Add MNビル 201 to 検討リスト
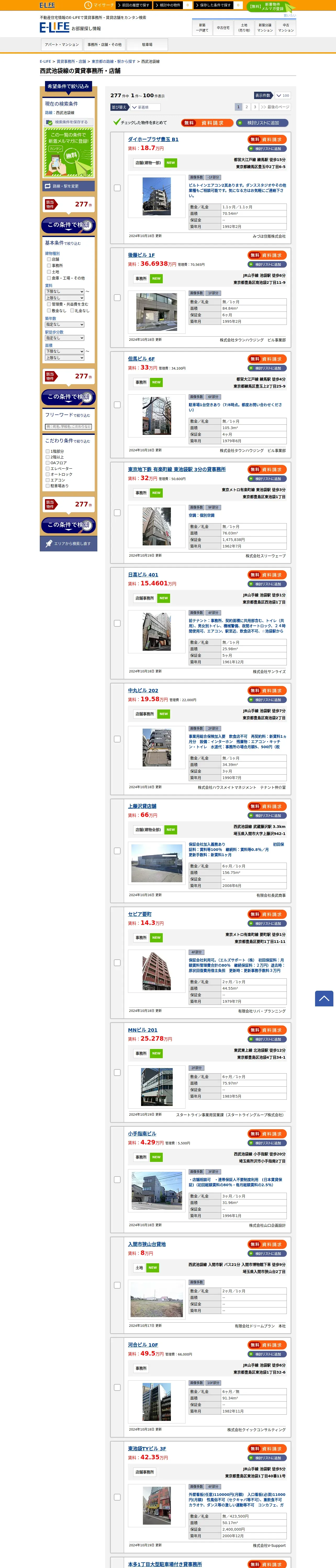 (267, 1039)
